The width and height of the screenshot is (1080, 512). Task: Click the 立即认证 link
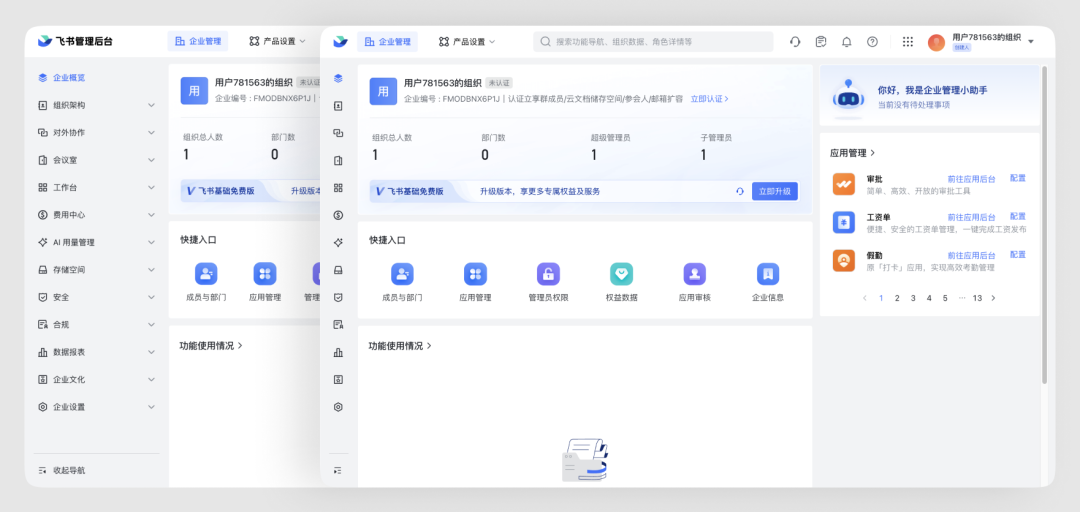(709, 99)
